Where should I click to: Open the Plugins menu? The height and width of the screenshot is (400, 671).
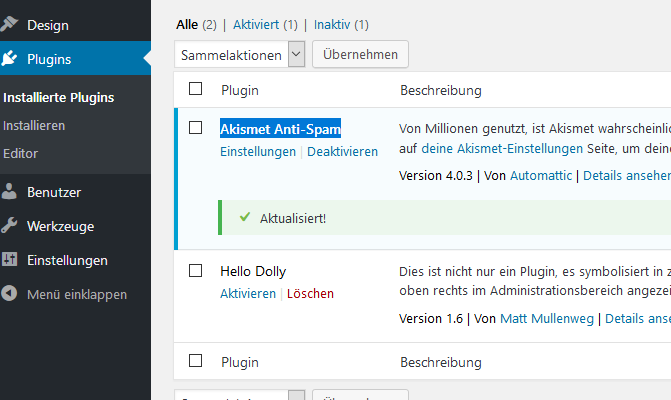coord(49,59)
